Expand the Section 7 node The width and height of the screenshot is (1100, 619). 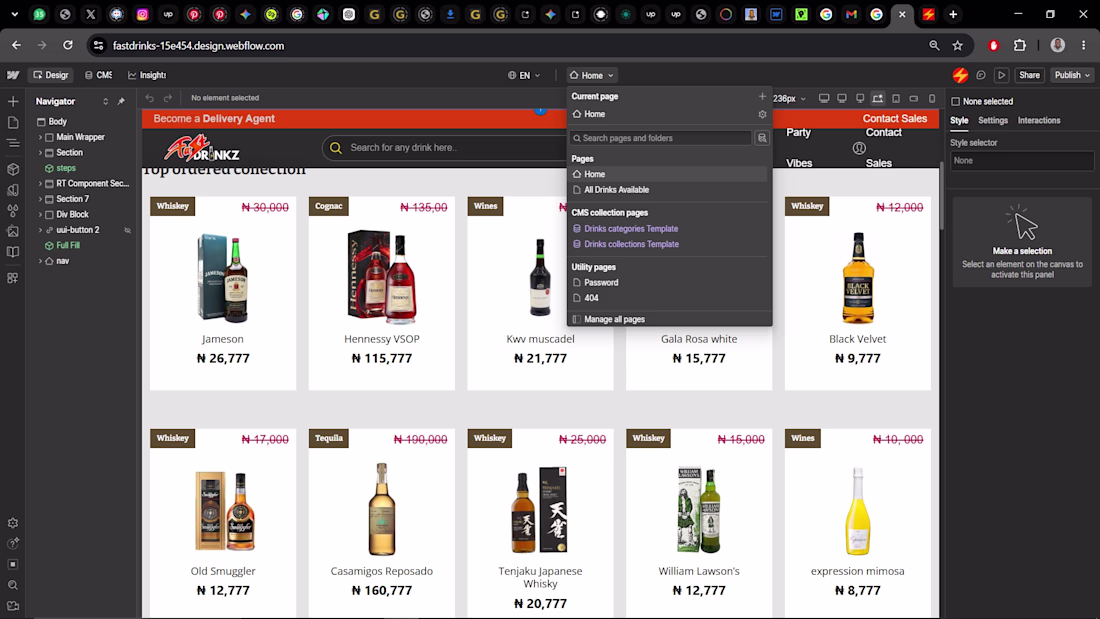[x=40, y=199]
